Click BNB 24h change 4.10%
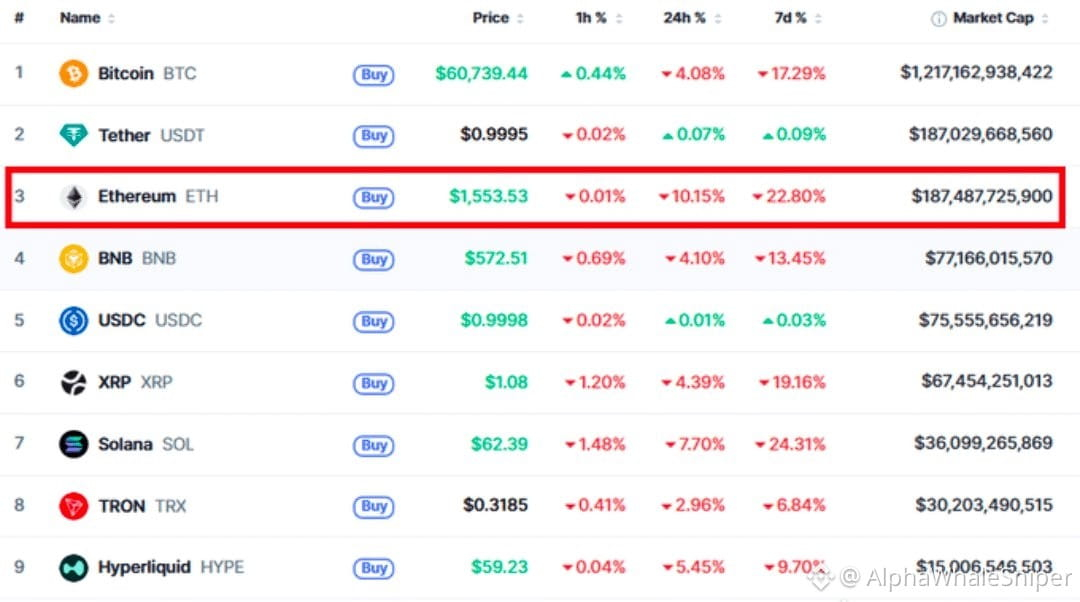 coord(695,258)
